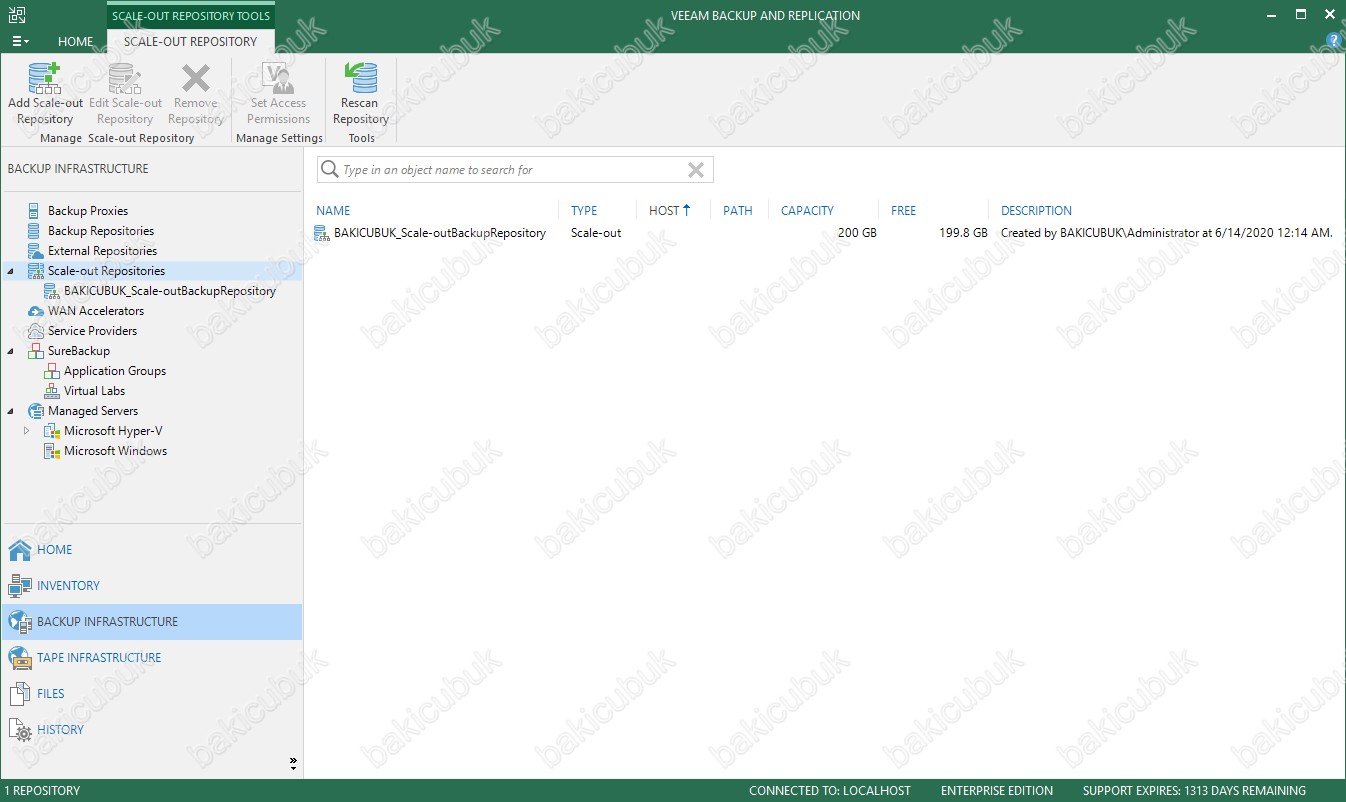Collapse SureBackup tree node
The height and width of the screenshot is (802, 1346).
point(10,351)
